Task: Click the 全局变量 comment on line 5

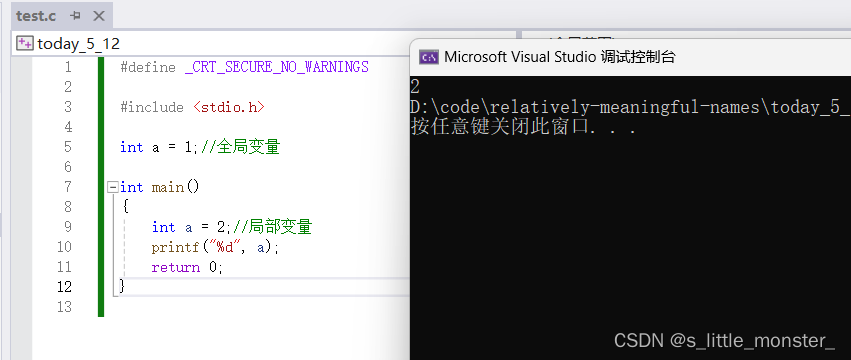Action: tap(240, 147)
